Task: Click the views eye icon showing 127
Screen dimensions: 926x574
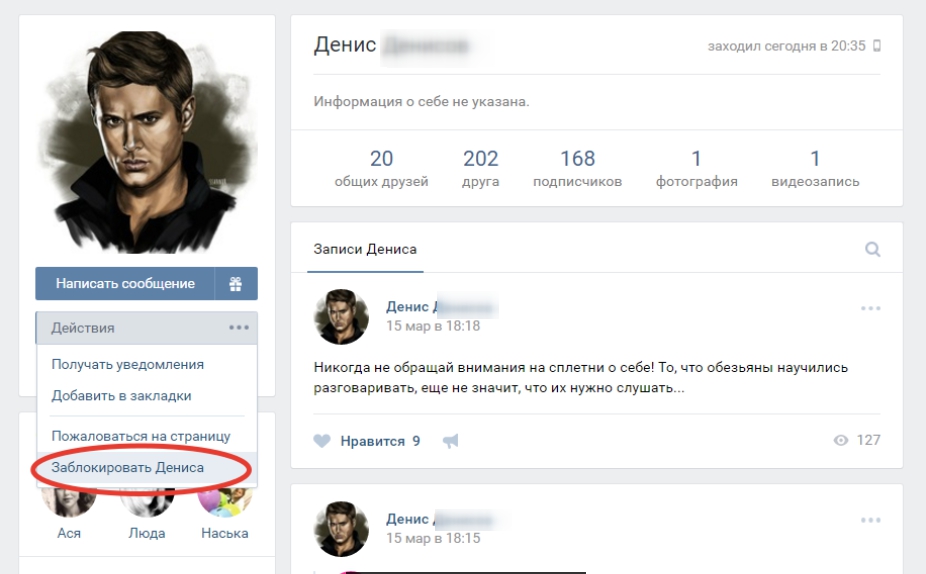Action: pos(841,441)
